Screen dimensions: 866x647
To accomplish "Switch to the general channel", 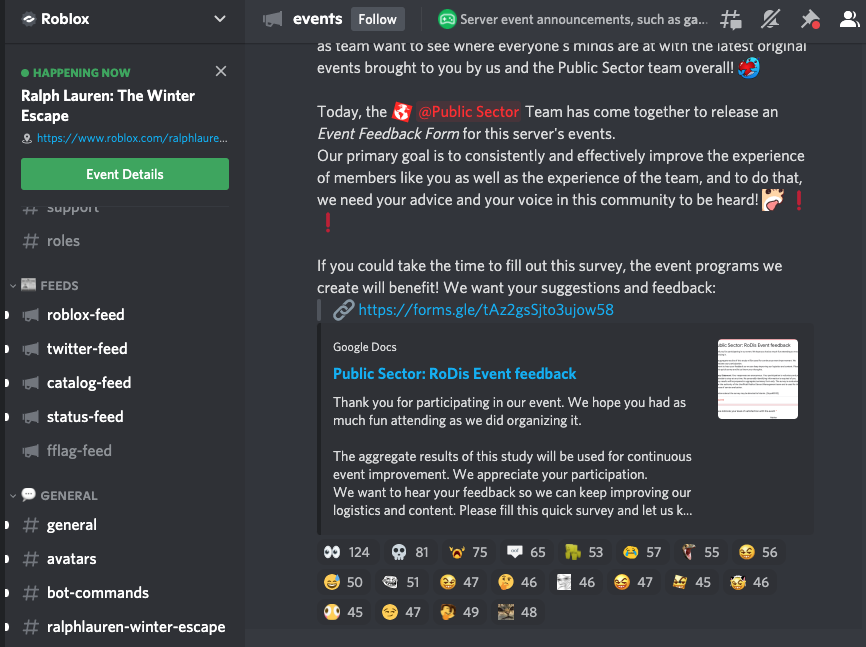I will (71, 525).
